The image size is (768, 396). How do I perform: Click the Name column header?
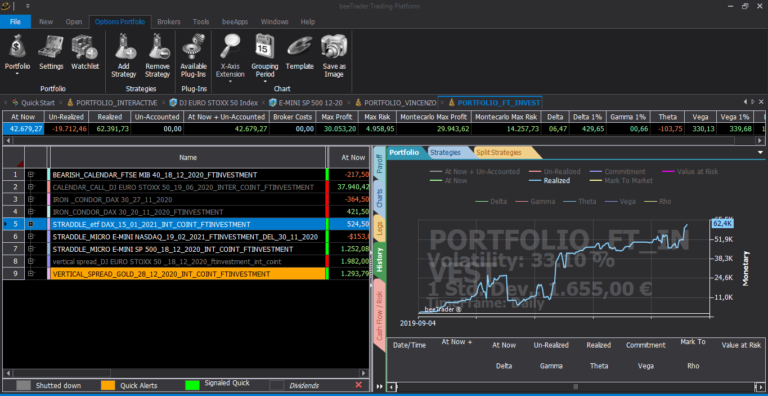click(188, 157)
